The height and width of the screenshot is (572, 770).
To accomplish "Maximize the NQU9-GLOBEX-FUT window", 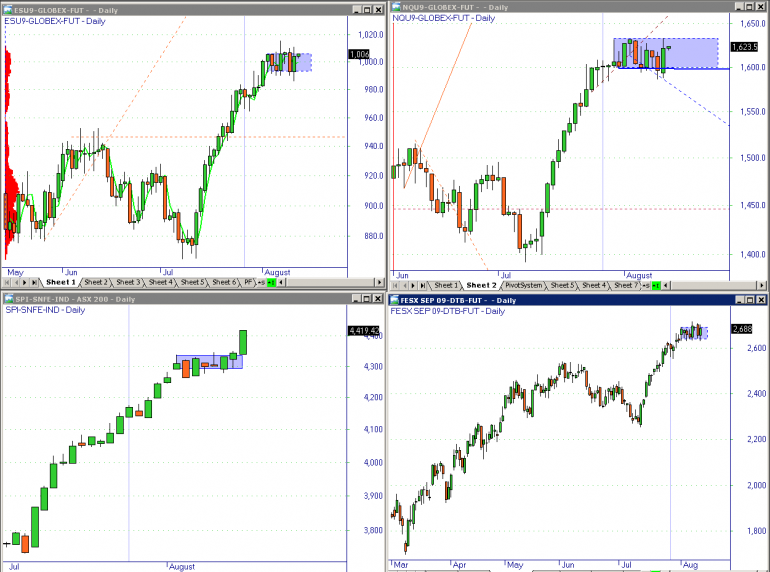I will click(x=749, y=6).
